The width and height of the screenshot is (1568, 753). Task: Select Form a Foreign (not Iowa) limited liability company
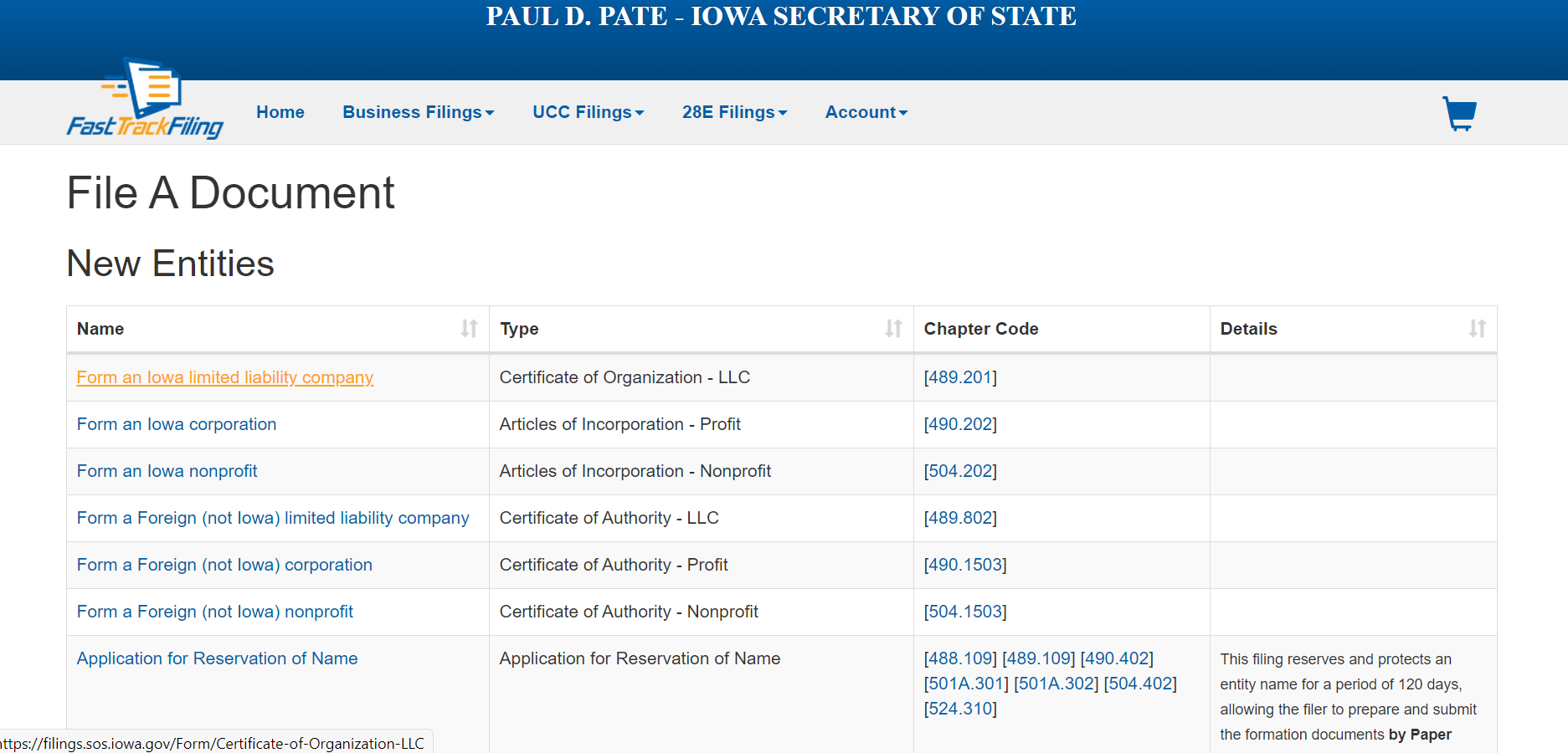coord(273,518)
